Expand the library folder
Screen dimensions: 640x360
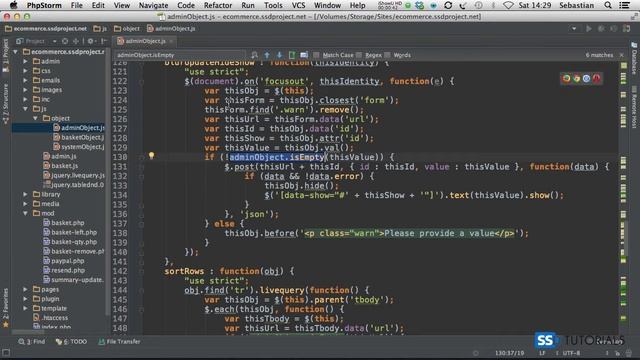[x=25, y=194]
